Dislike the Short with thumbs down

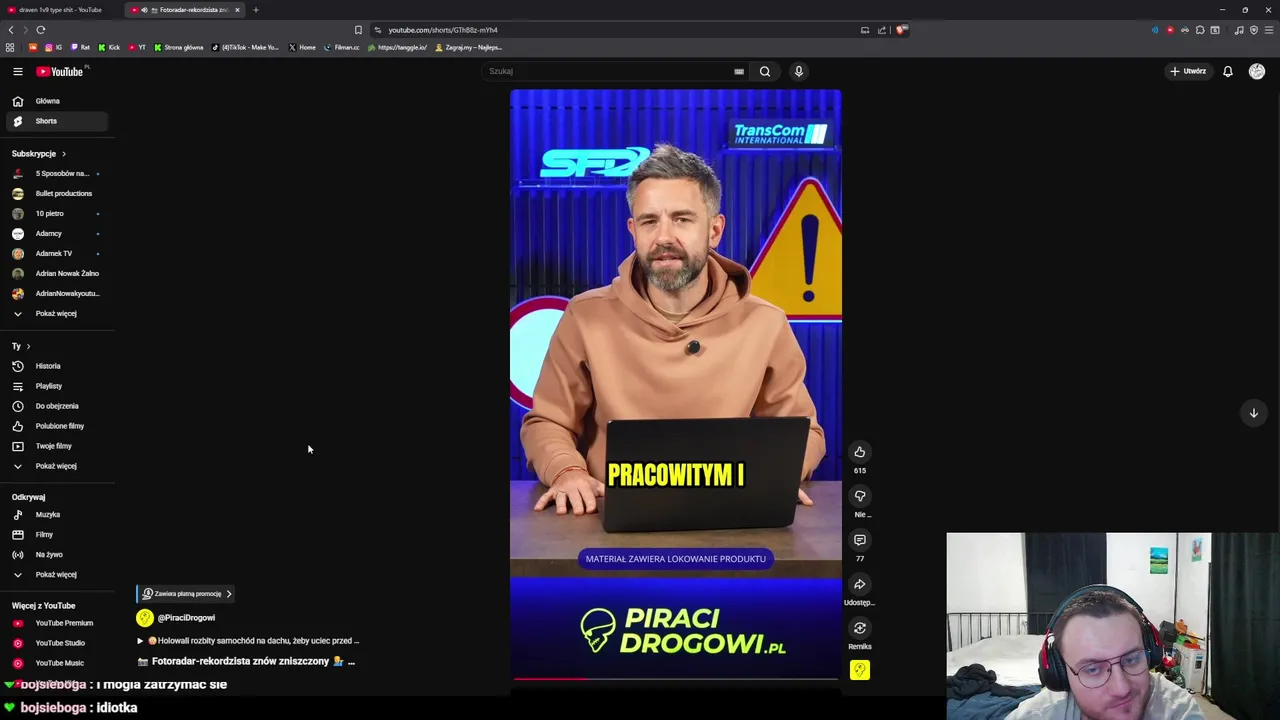(x=859, y=496)
